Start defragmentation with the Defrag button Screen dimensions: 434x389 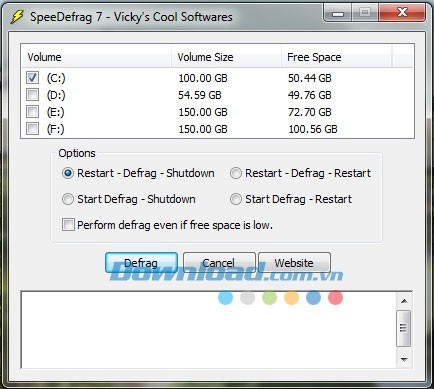pos(141,263)
